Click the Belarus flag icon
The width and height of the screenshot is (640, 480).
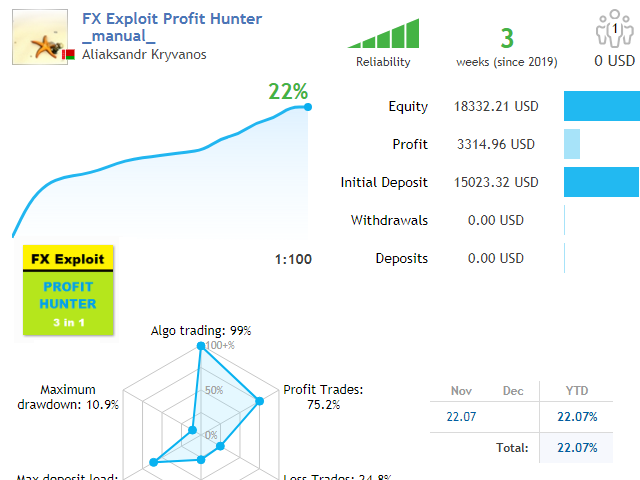click(68, 55)
